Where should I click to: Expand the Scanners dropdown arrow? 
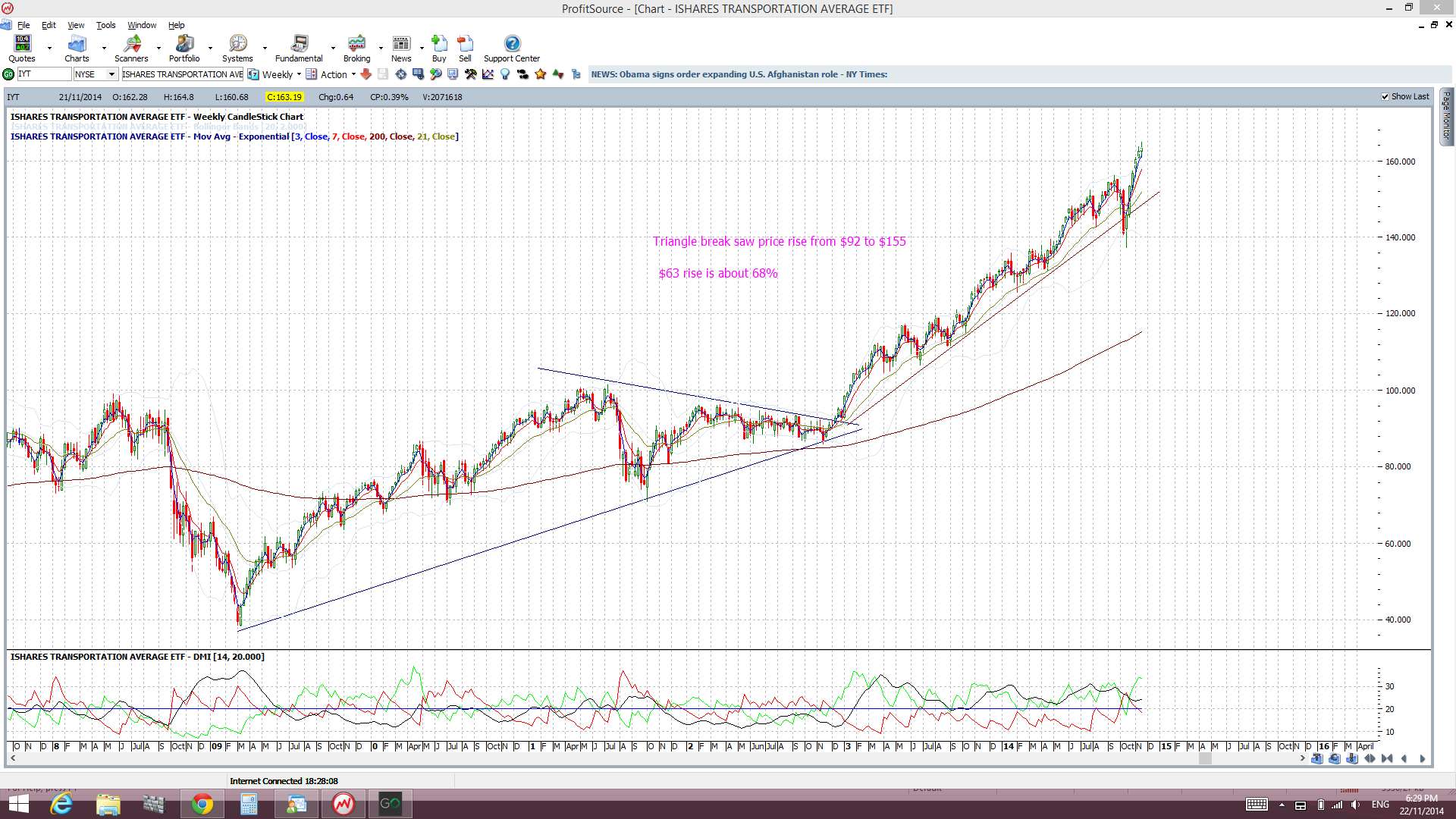[x=158, y=49]
